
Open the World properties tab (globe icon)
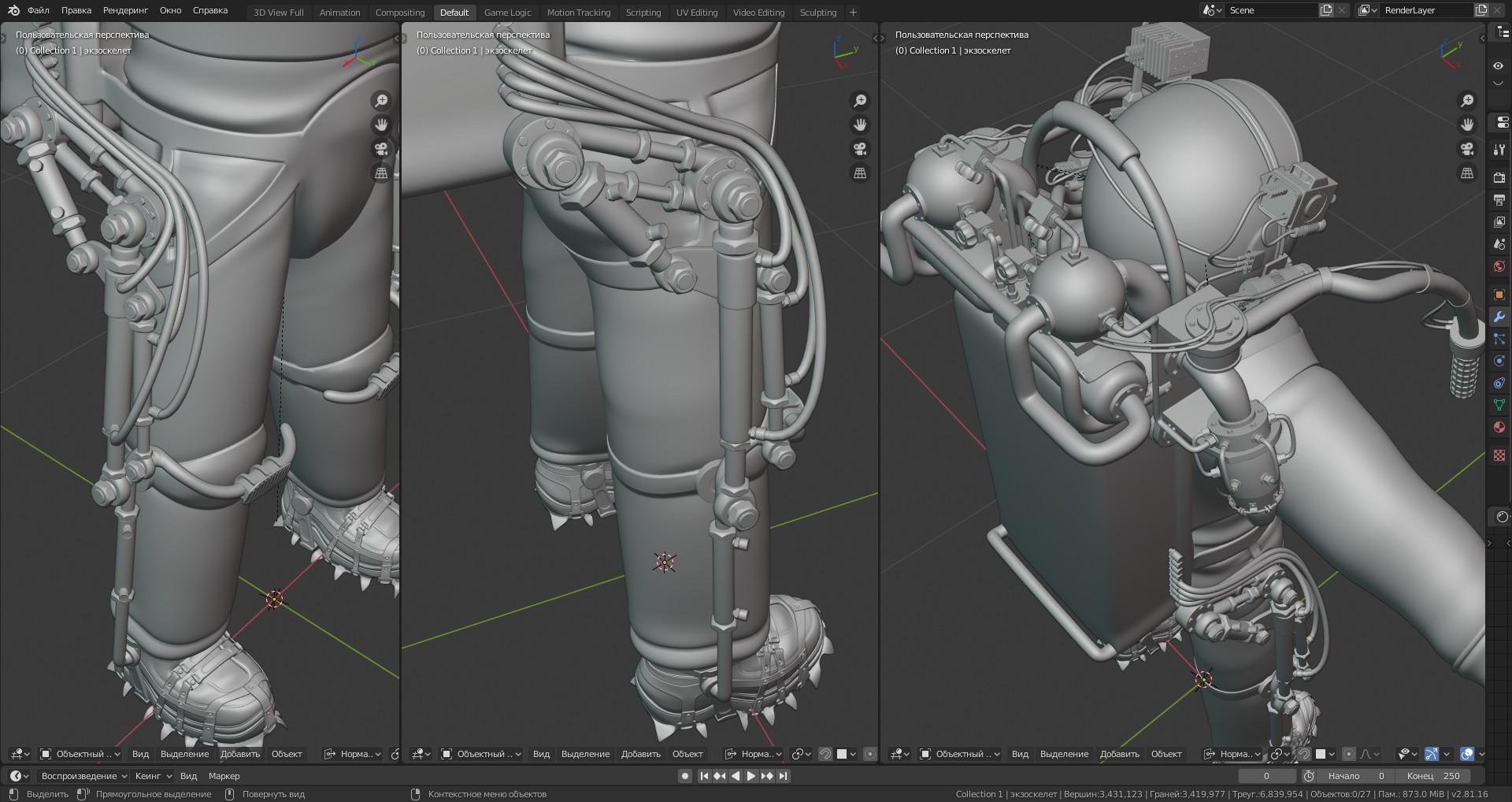click(x=1499, y=266)
